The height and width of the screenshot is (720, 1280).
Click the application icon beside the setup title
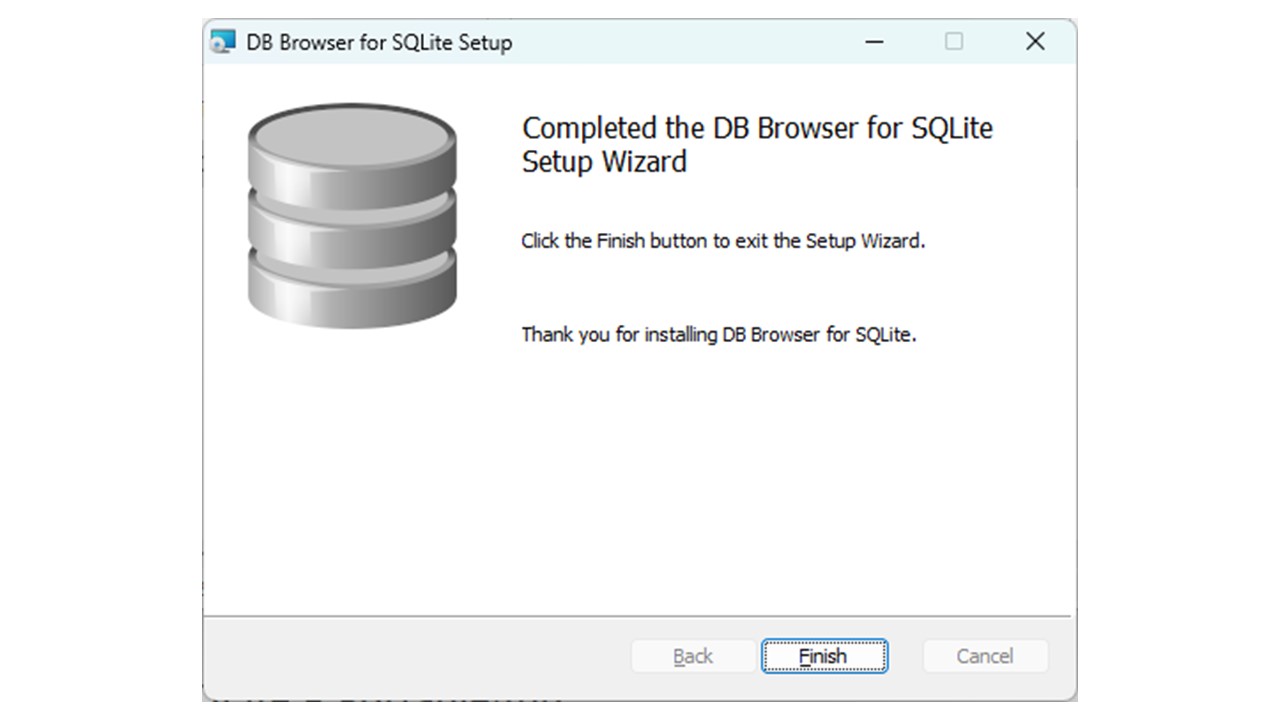coord(222,42)
